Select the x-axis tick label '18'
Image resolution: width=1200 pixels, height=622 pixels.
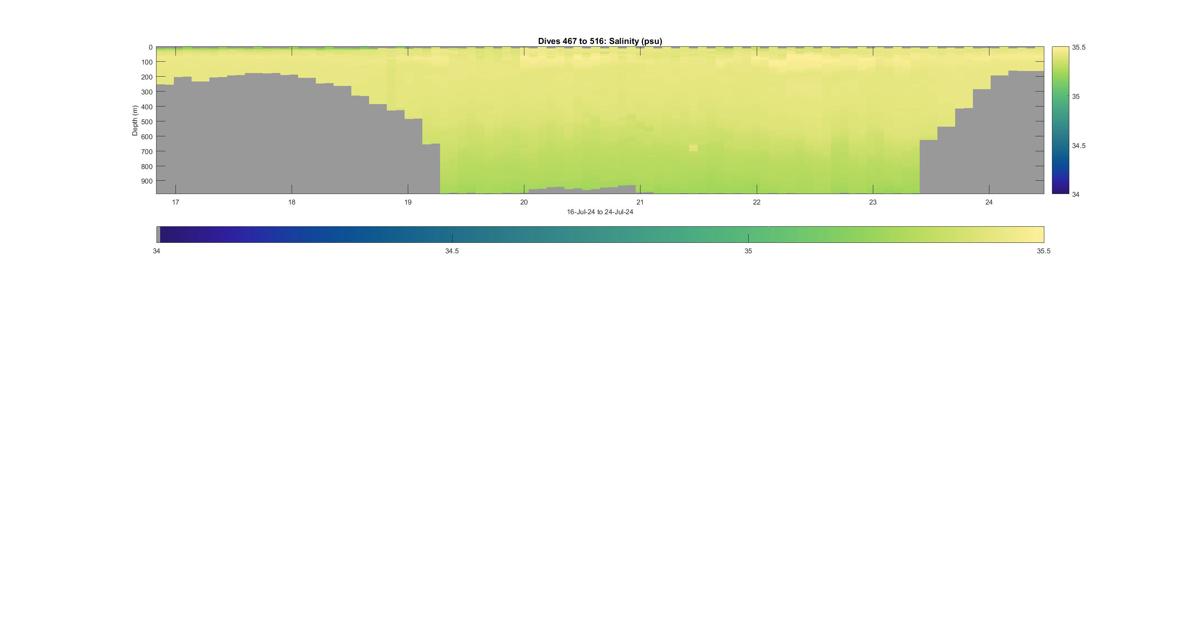pyautogui.click(x=292, y=202)
